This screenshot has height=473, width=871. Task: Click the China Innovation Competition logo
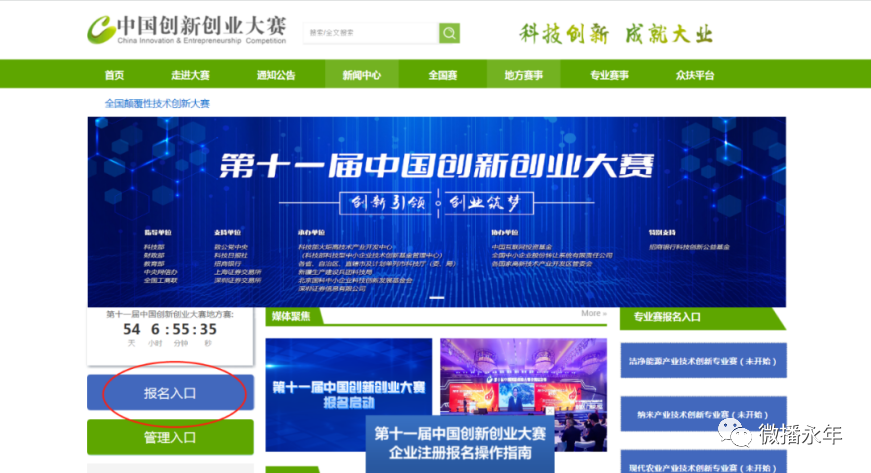tap(187, 30)
